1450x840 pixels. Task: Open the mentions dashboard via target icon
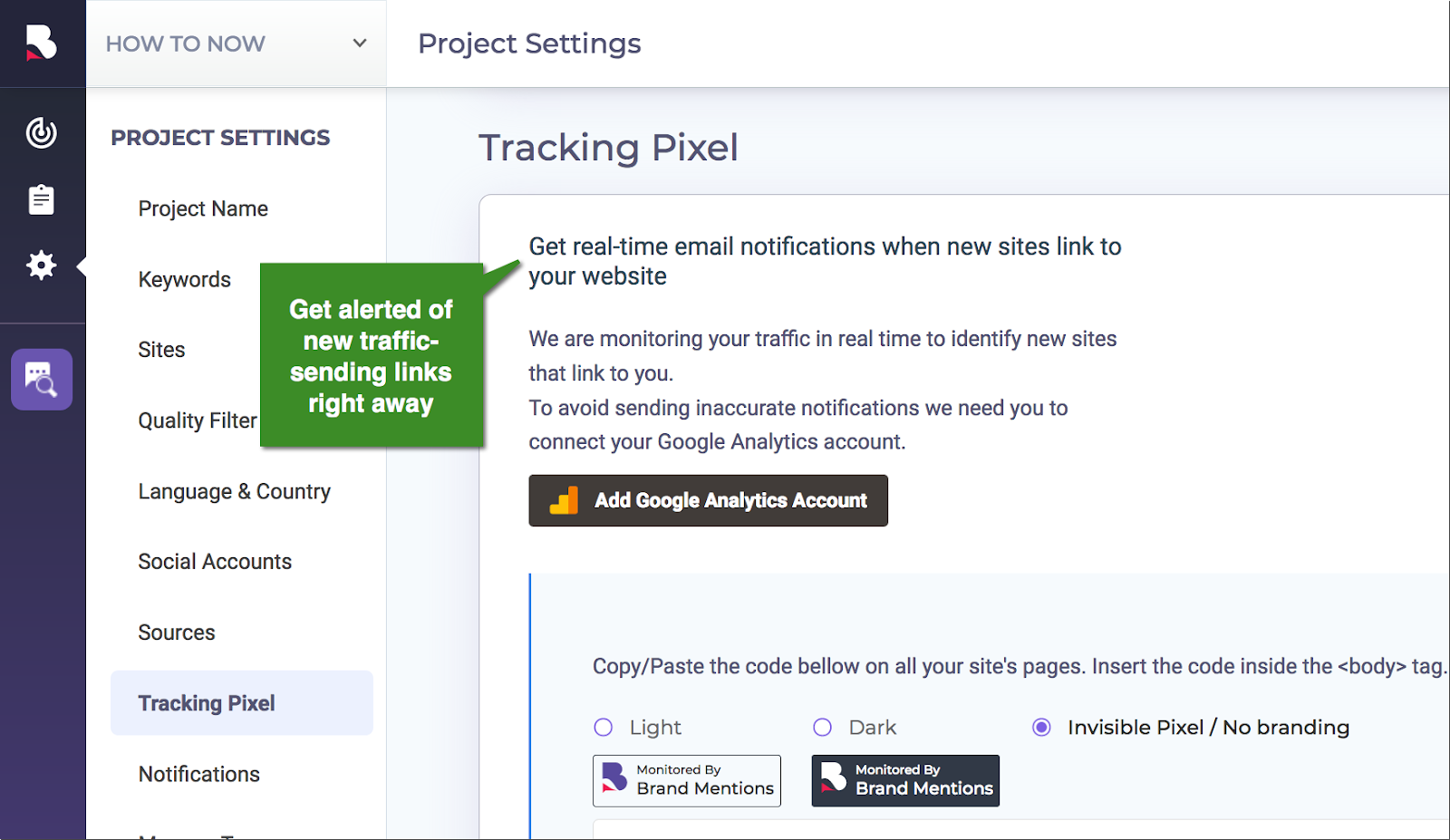tap(41, 130)
